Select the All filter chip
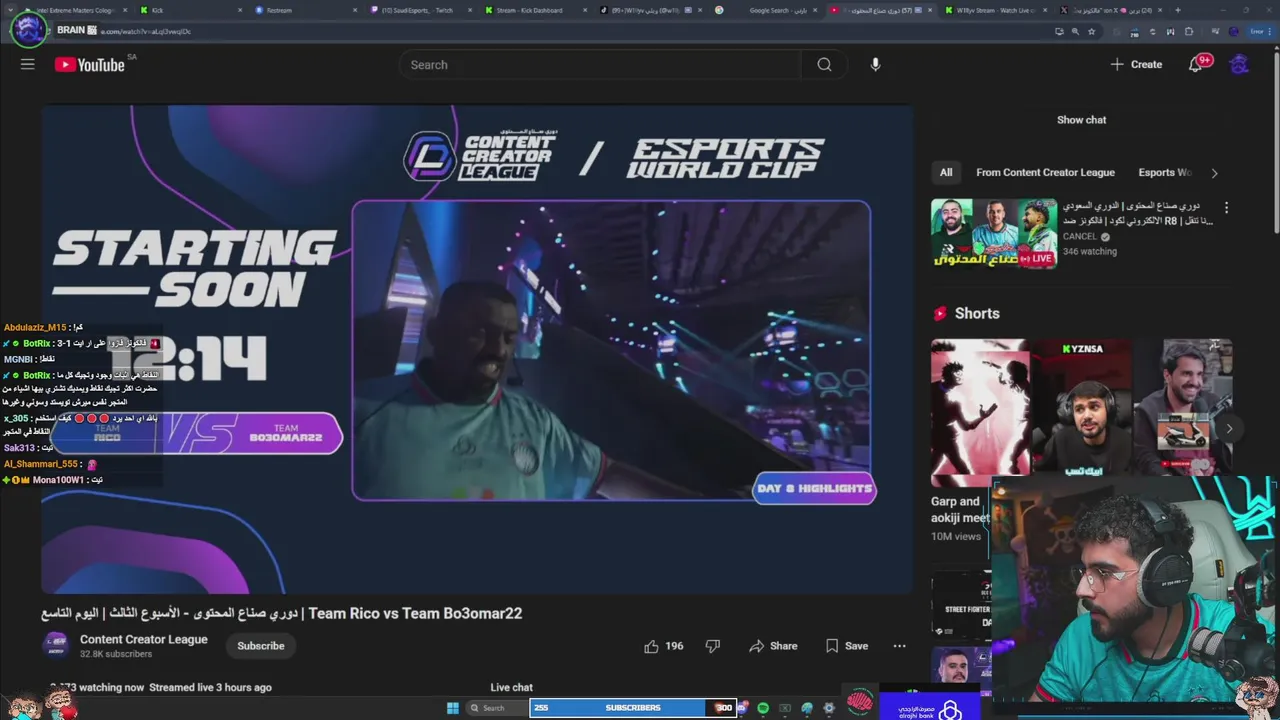The height and width of the screenshot is (720, 1280). (x=946, y=173)
